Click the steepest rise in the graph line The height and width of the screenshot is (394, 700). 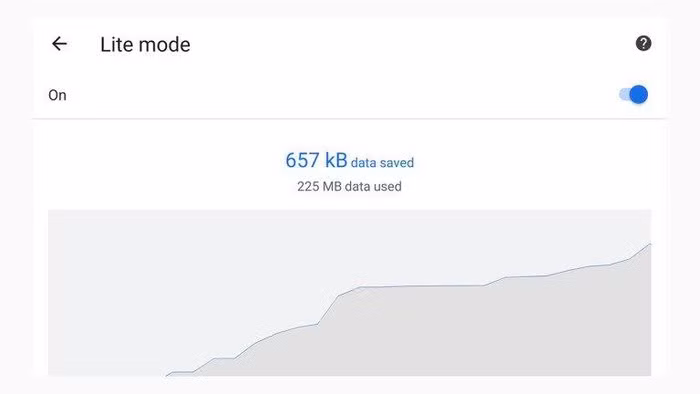coord(328,310)
